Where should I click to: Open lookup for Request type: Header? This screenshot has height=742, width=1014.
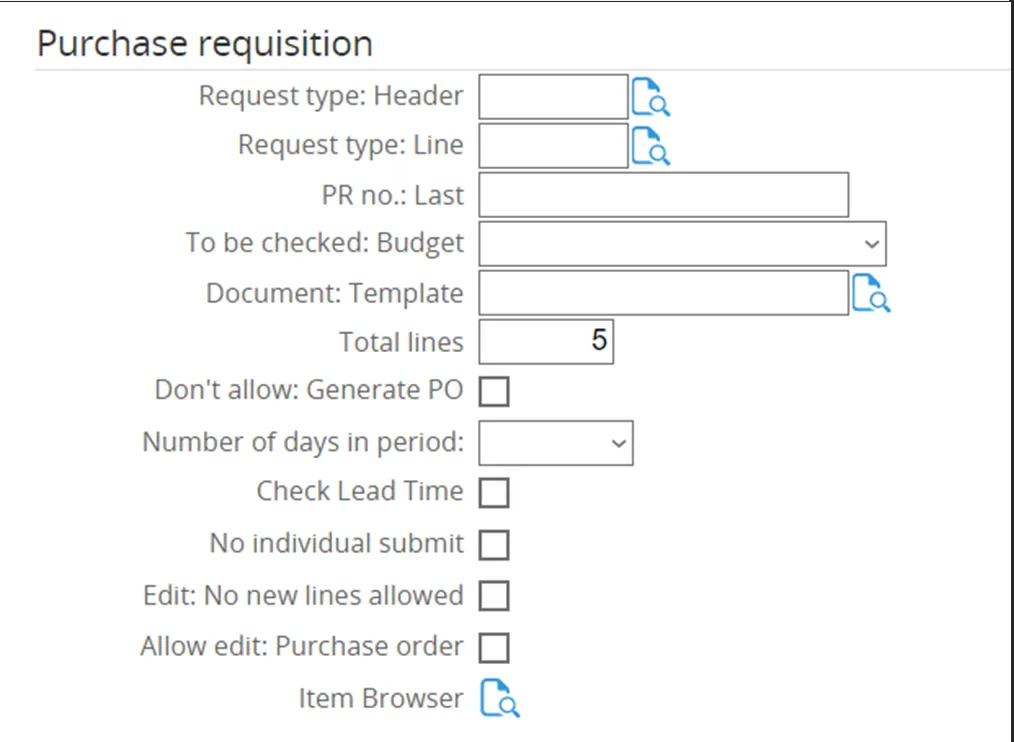point(651,97)
